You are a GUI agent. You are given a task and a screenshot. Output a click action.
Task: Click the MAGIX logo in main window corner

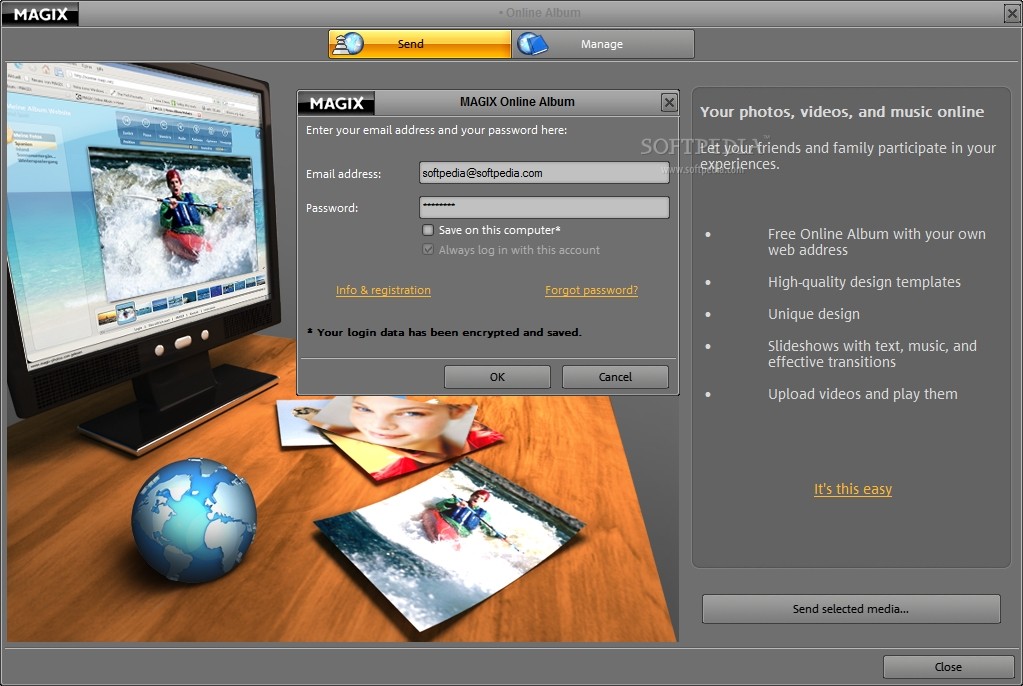[x=40, y=14]
